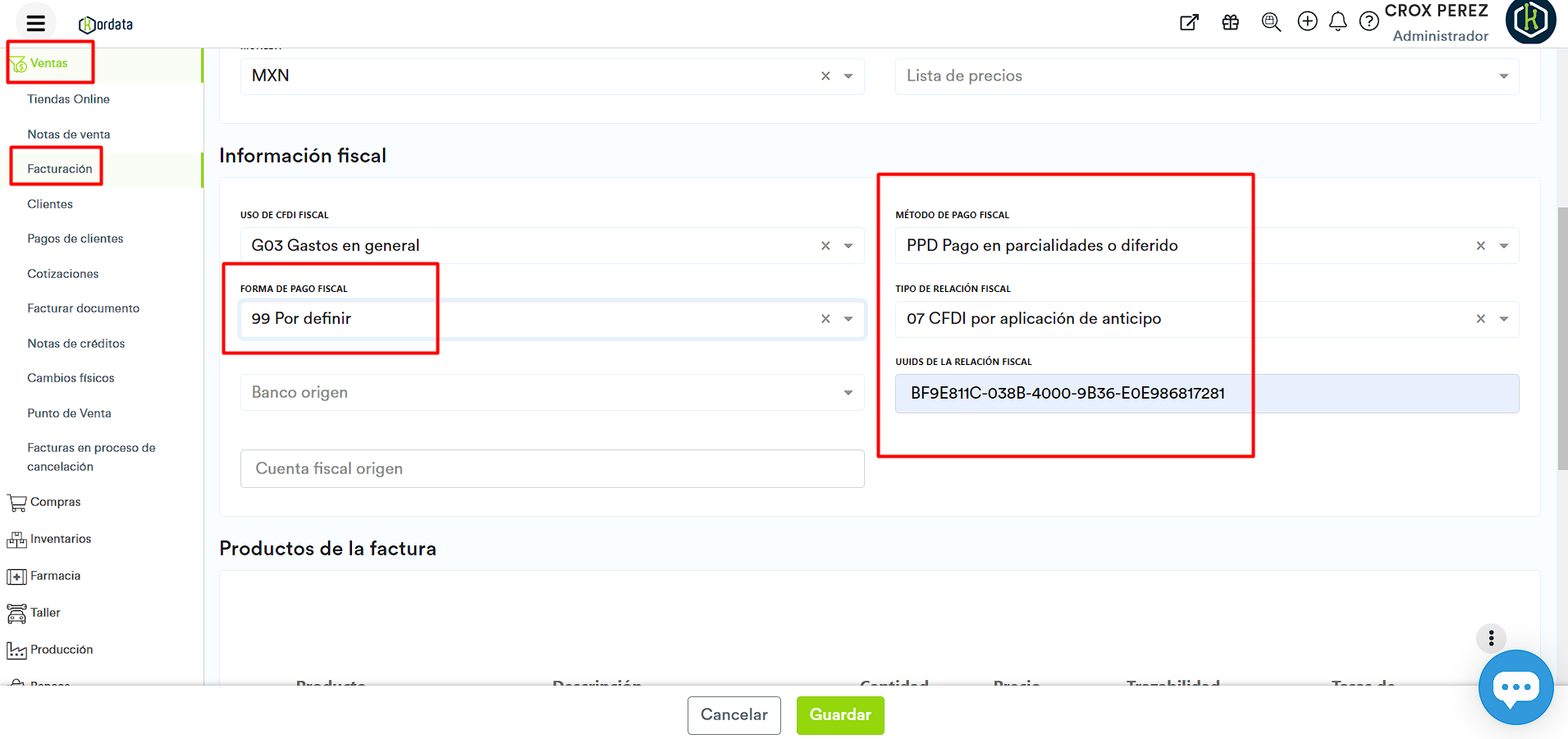This screenshot has height=739, width=1568.
Task: Clear the 99 Por definir selection
Action: [825, 319]
